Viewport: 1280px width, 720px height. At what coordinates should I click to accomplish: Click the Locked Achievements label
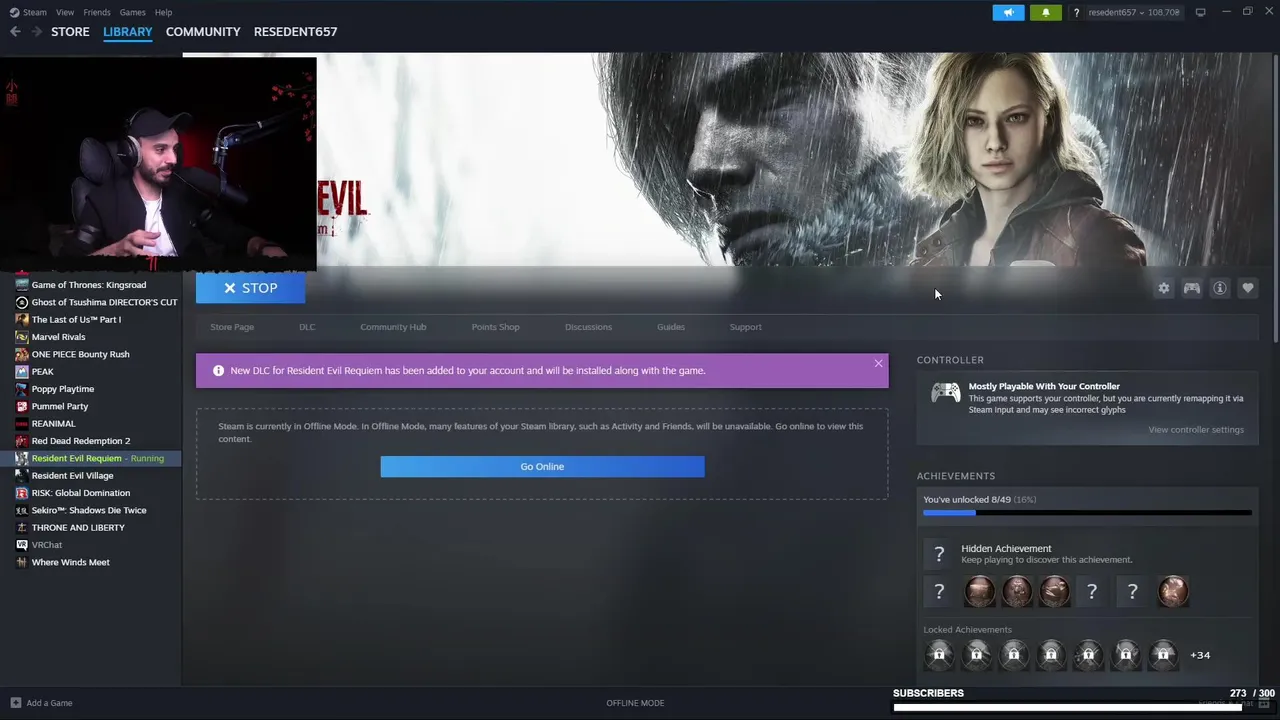967,630
